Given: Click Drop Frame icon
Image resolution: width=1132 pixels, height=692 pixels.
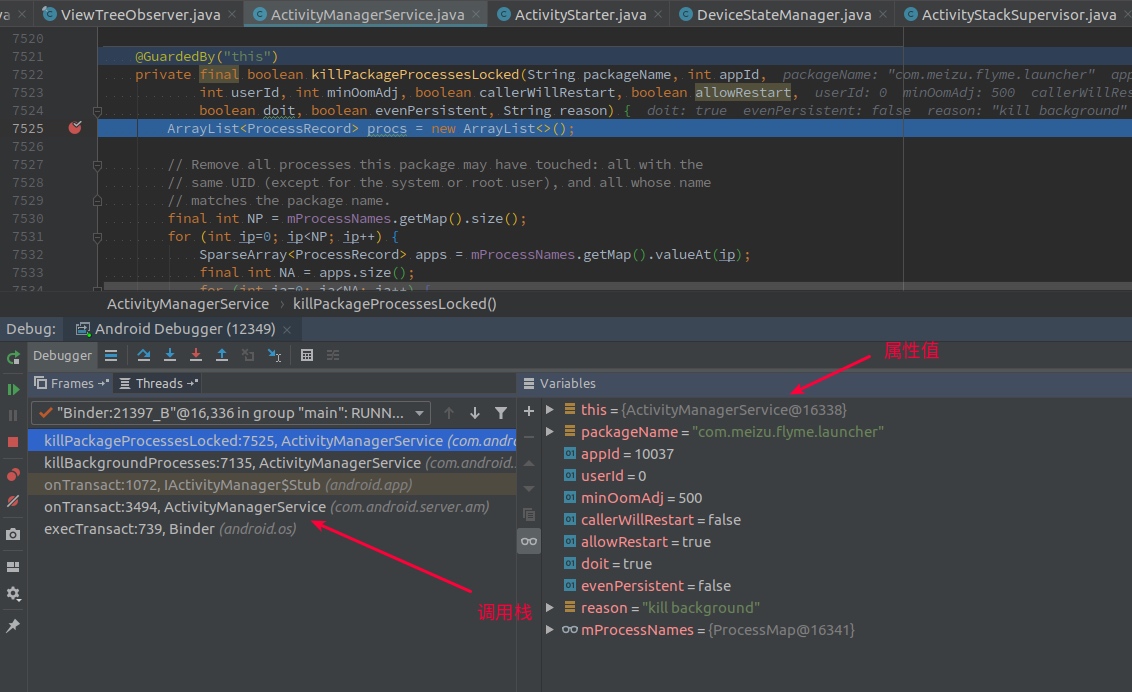Looking at the screenshot, I should (x=248, y=355).
